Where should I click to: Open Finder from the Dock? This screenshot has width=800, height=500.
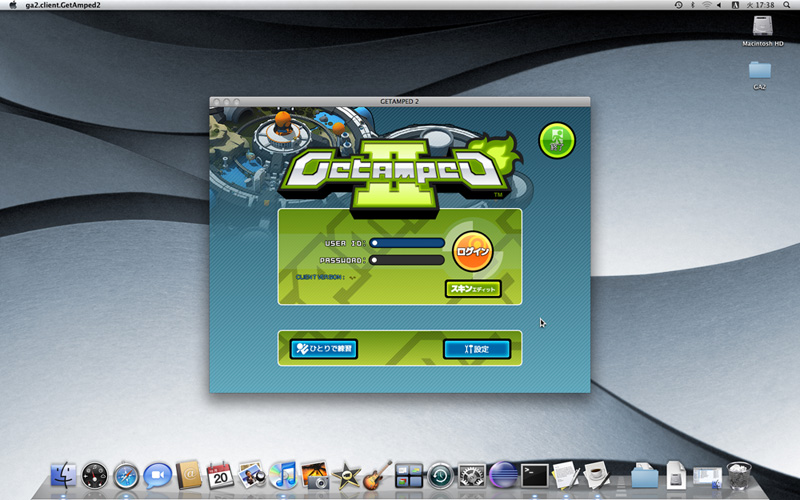[x=63, y=476]
